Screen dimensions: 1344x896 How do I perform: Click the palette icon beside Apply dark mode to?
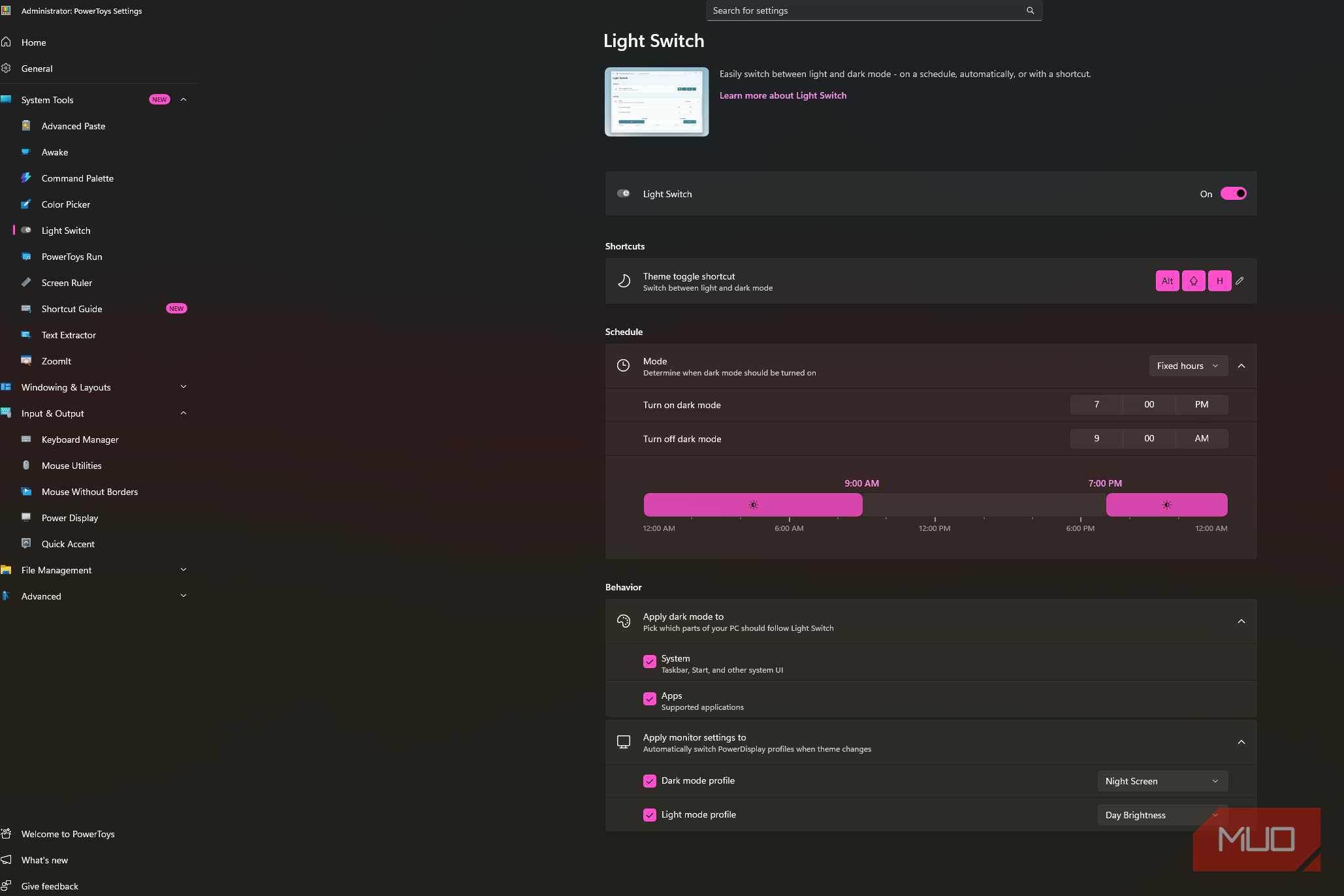[624, 621]
